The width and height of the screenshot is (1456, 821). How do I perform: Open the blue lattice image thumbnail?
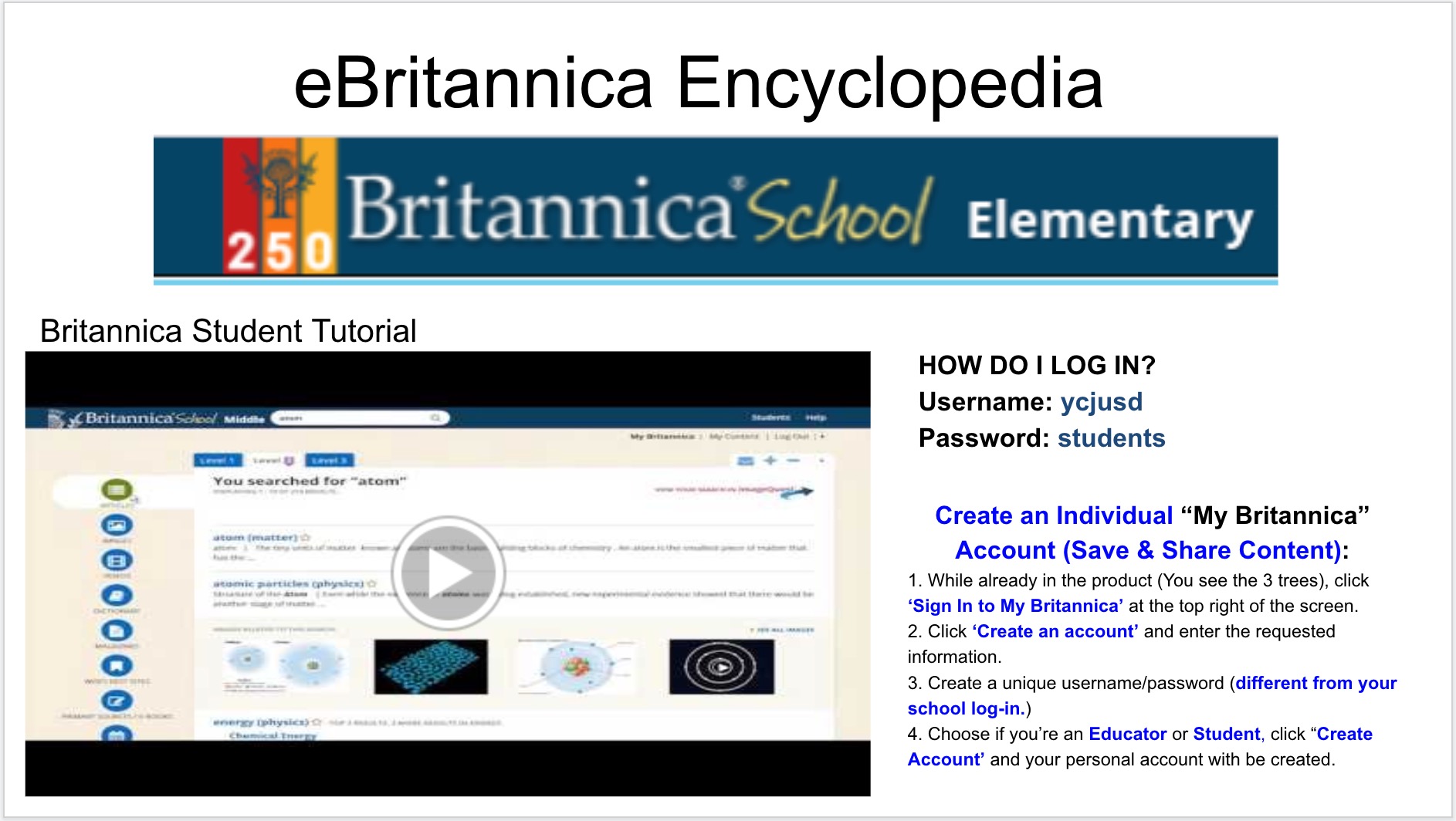[431, 666]
